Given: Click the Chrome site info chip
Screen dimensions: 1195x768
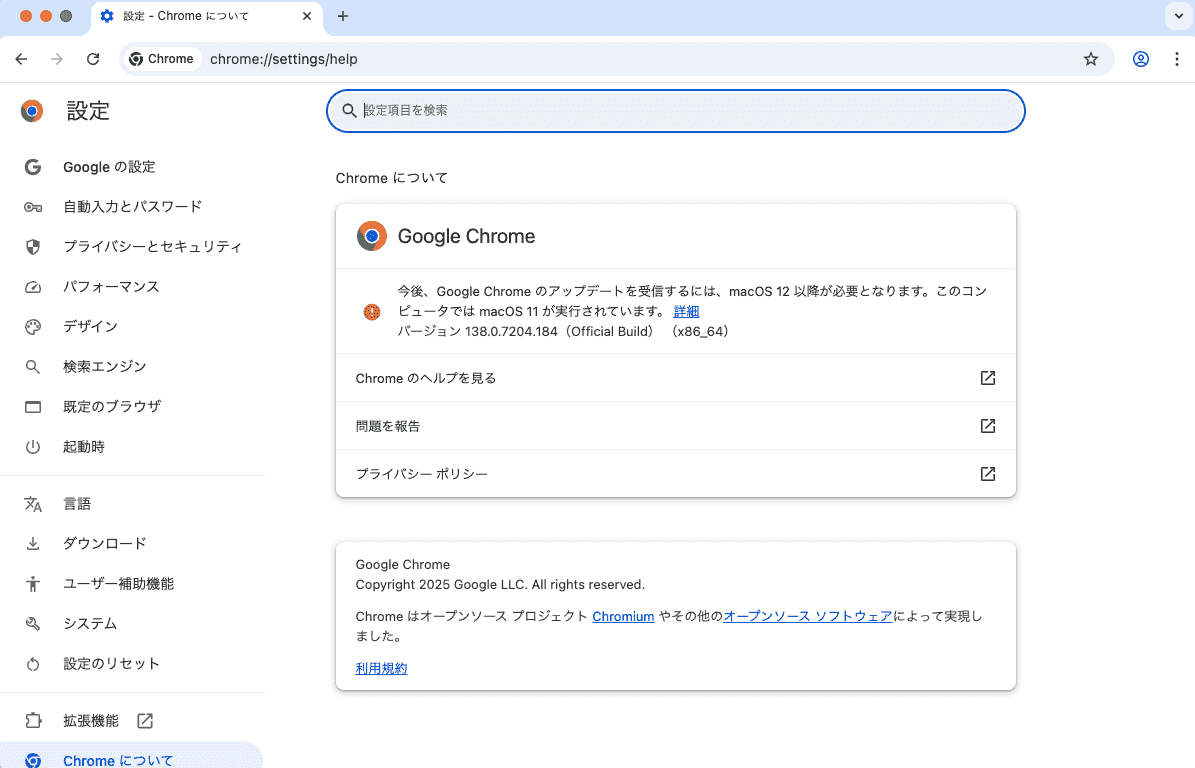Looking at the screenshot, I should coord(161,59).
